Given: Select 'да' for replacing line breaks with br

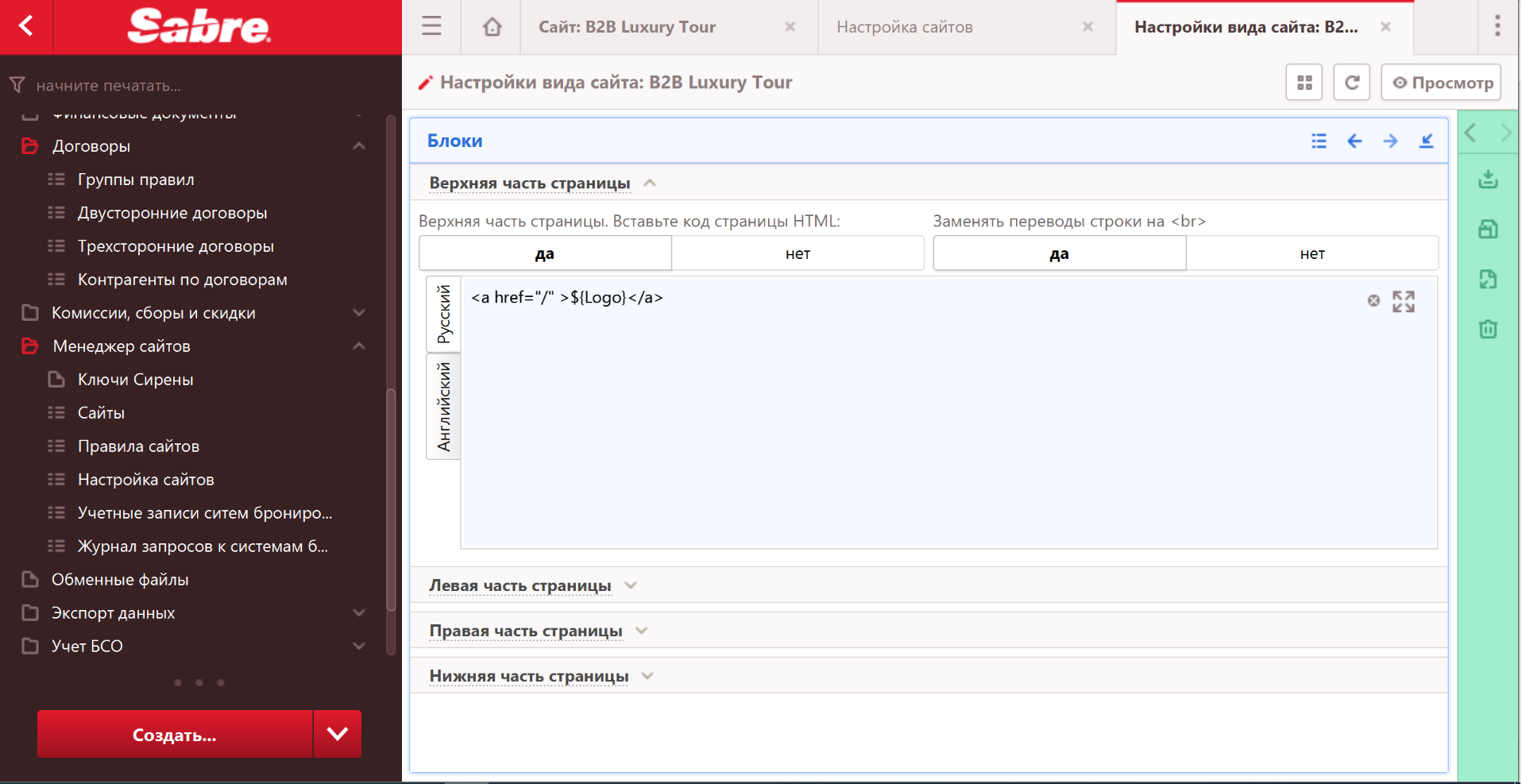Looking at the screenshot, I should click(1059, 254).
